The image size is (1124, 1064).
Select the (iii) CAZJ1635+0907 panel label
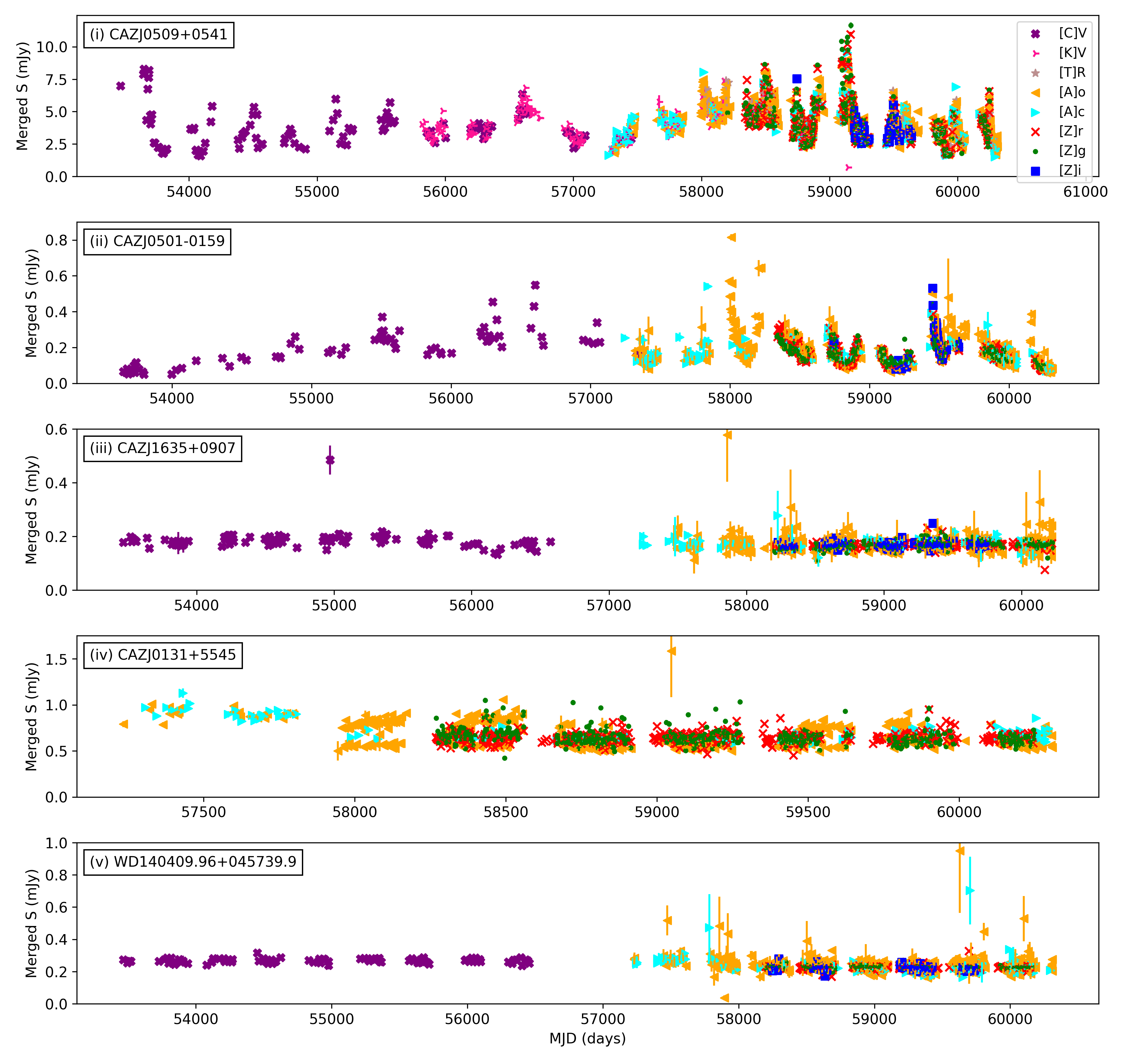pyautogui.click(x=162, y=448)
